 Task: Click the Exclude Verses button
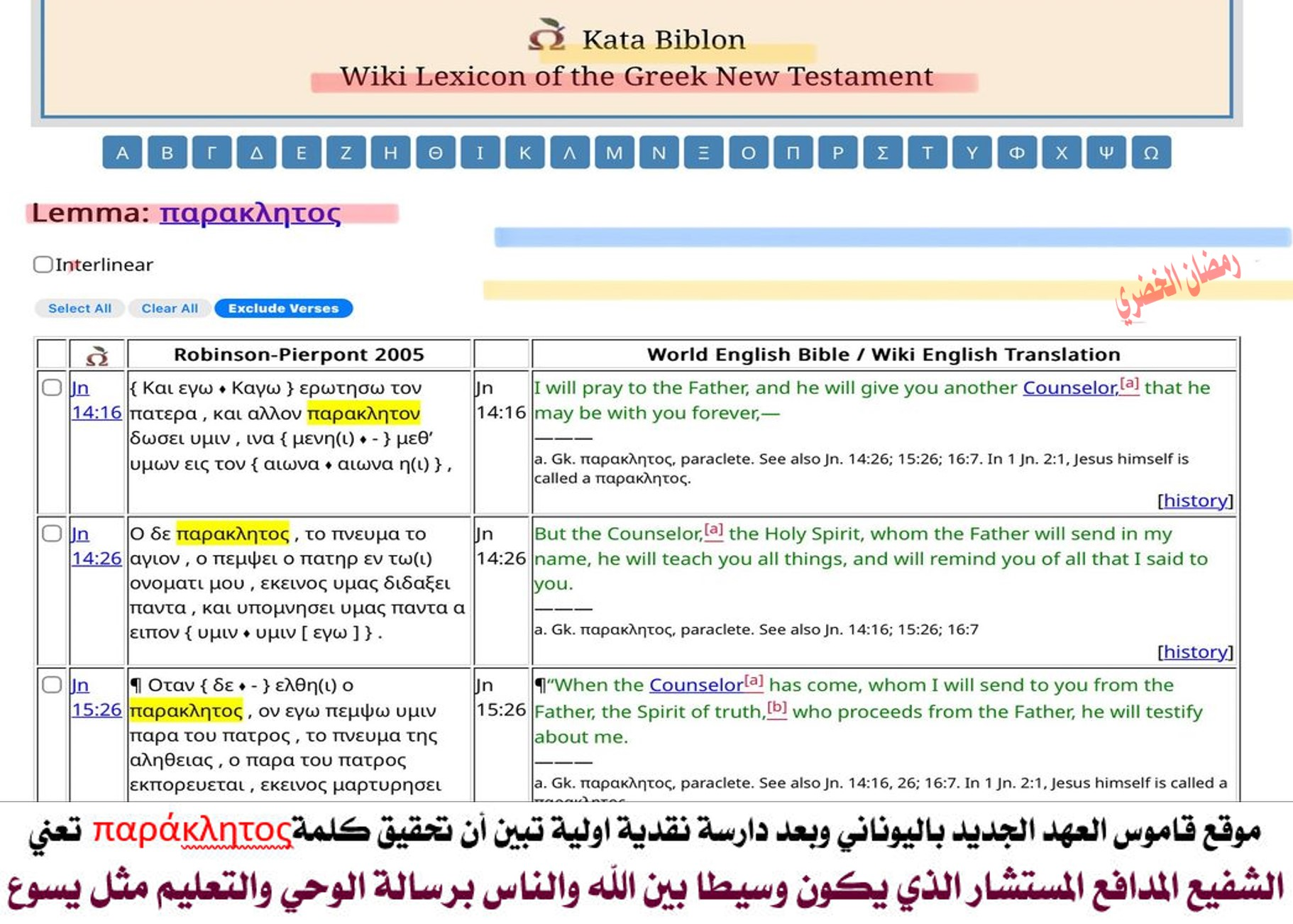pyautogui.click(x=283, y=308)
